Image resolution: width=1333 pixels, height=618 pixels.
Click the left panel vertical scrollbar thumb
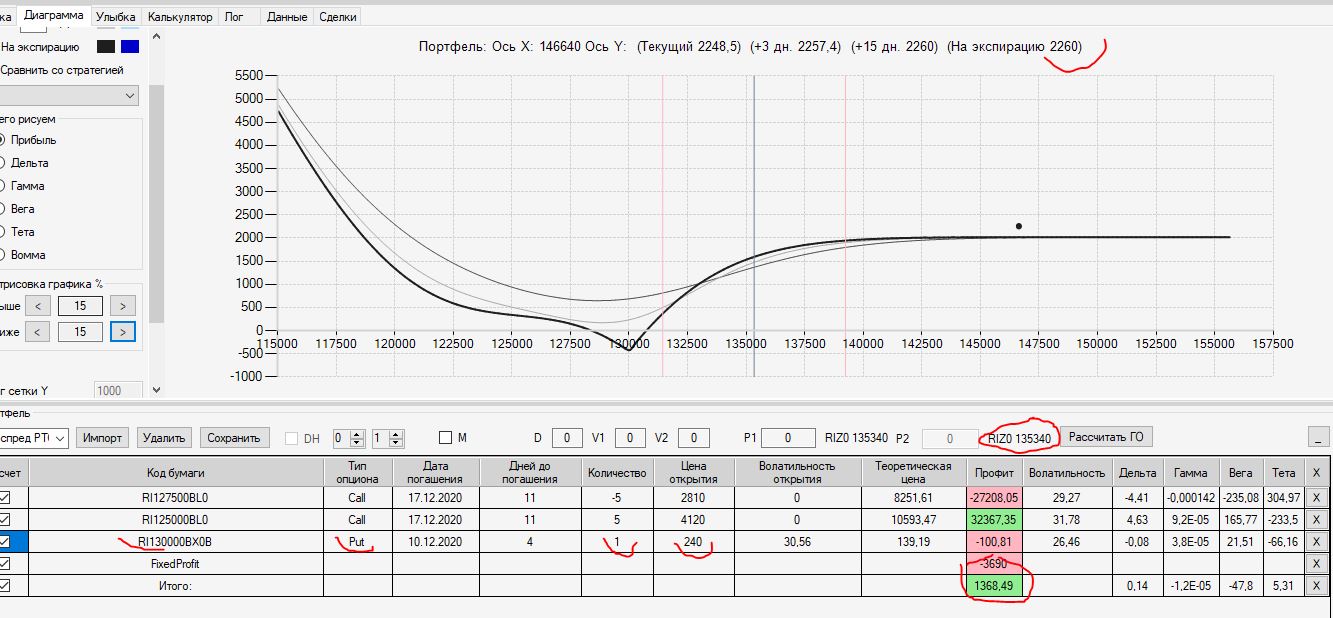click(155, 205)
